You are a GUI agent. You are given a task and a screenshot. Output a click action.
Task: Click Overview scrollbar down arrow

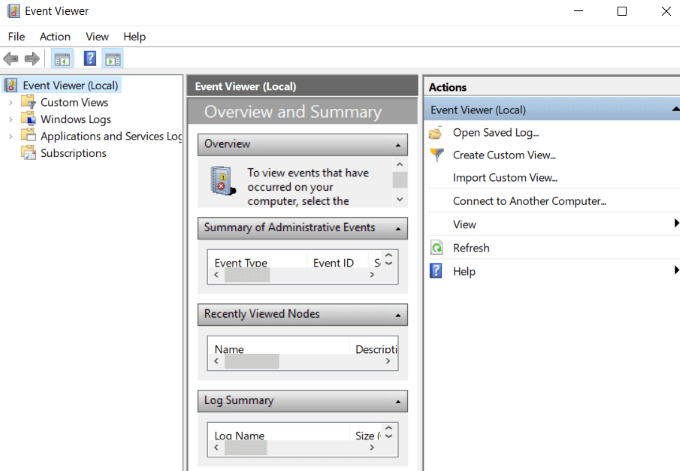(400, 200)
